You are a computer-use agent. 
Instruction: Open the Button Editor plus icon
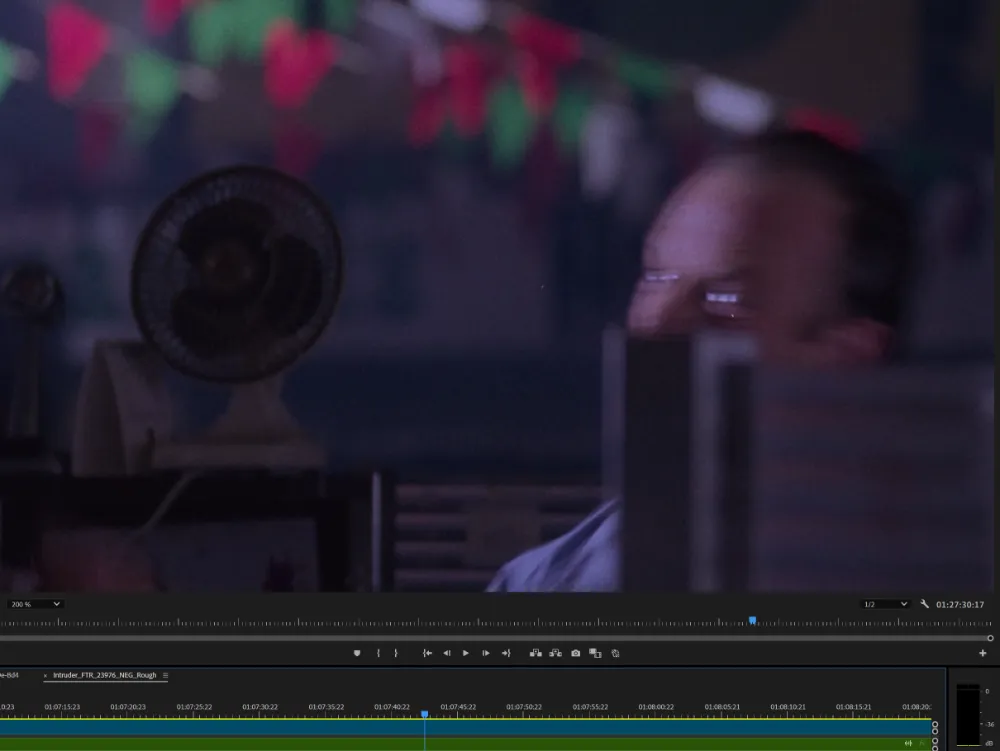tap(982, 653)
